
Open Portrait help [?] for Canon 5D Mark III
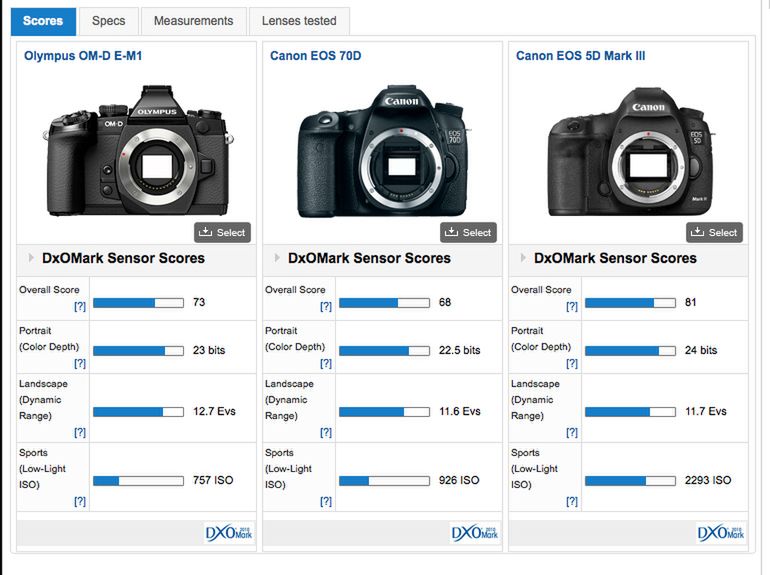point(572,363)
